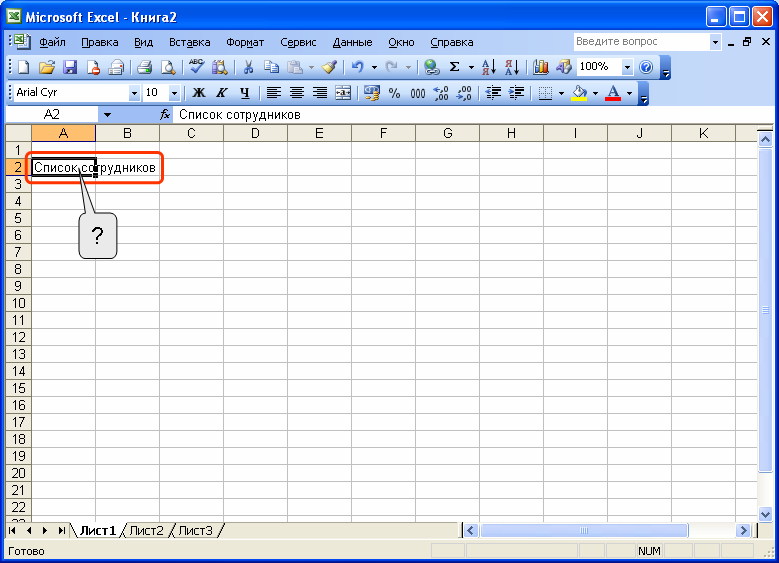Select the Format Painter brush icon
Image resolution: width=779 pixels, height=563 pixels.
[329, 67]
